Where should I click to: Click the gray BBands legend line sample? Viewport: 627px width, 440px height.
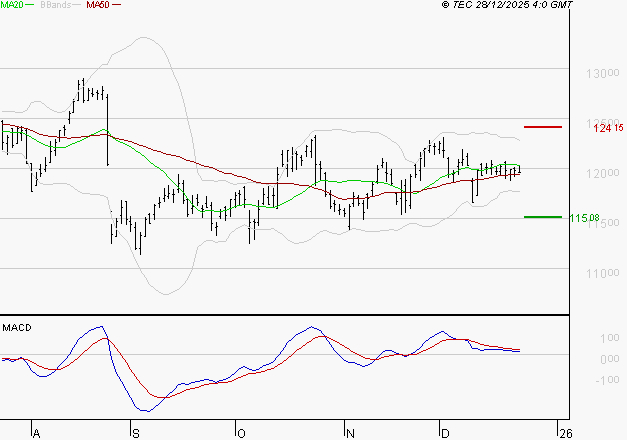(x=77, y=5)
